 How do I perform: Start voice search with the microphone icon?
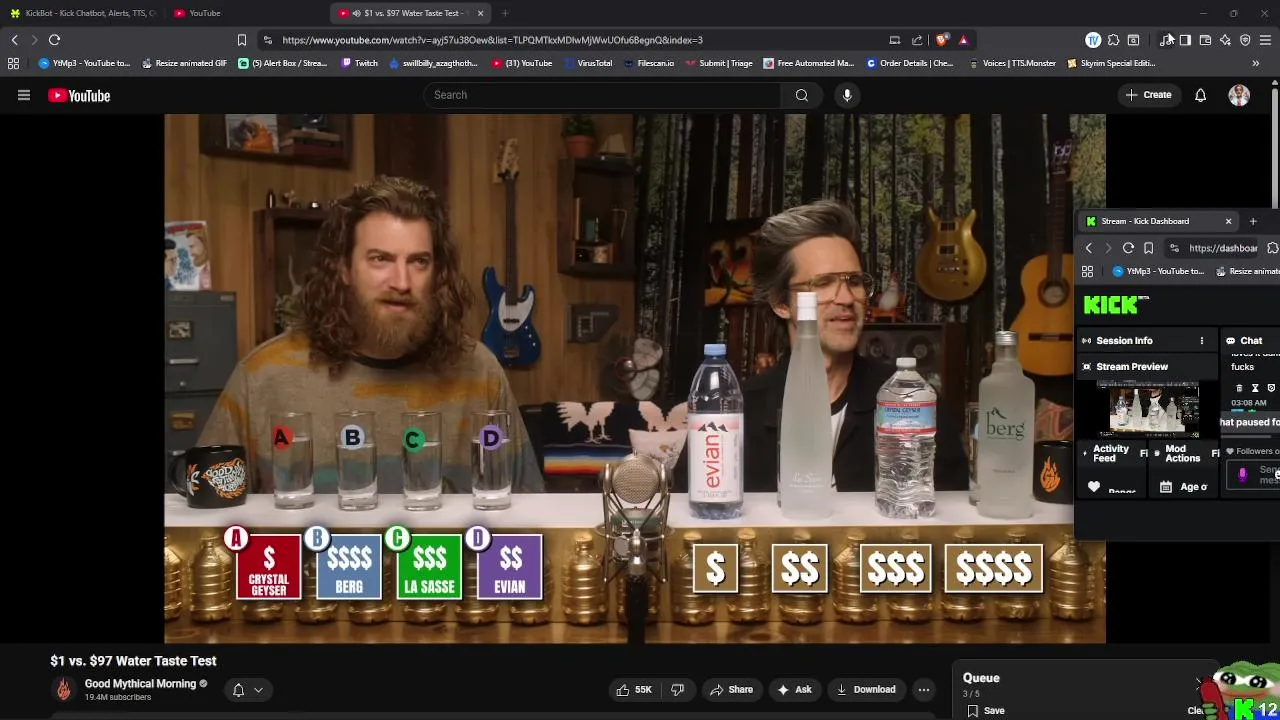coord(847,95)
